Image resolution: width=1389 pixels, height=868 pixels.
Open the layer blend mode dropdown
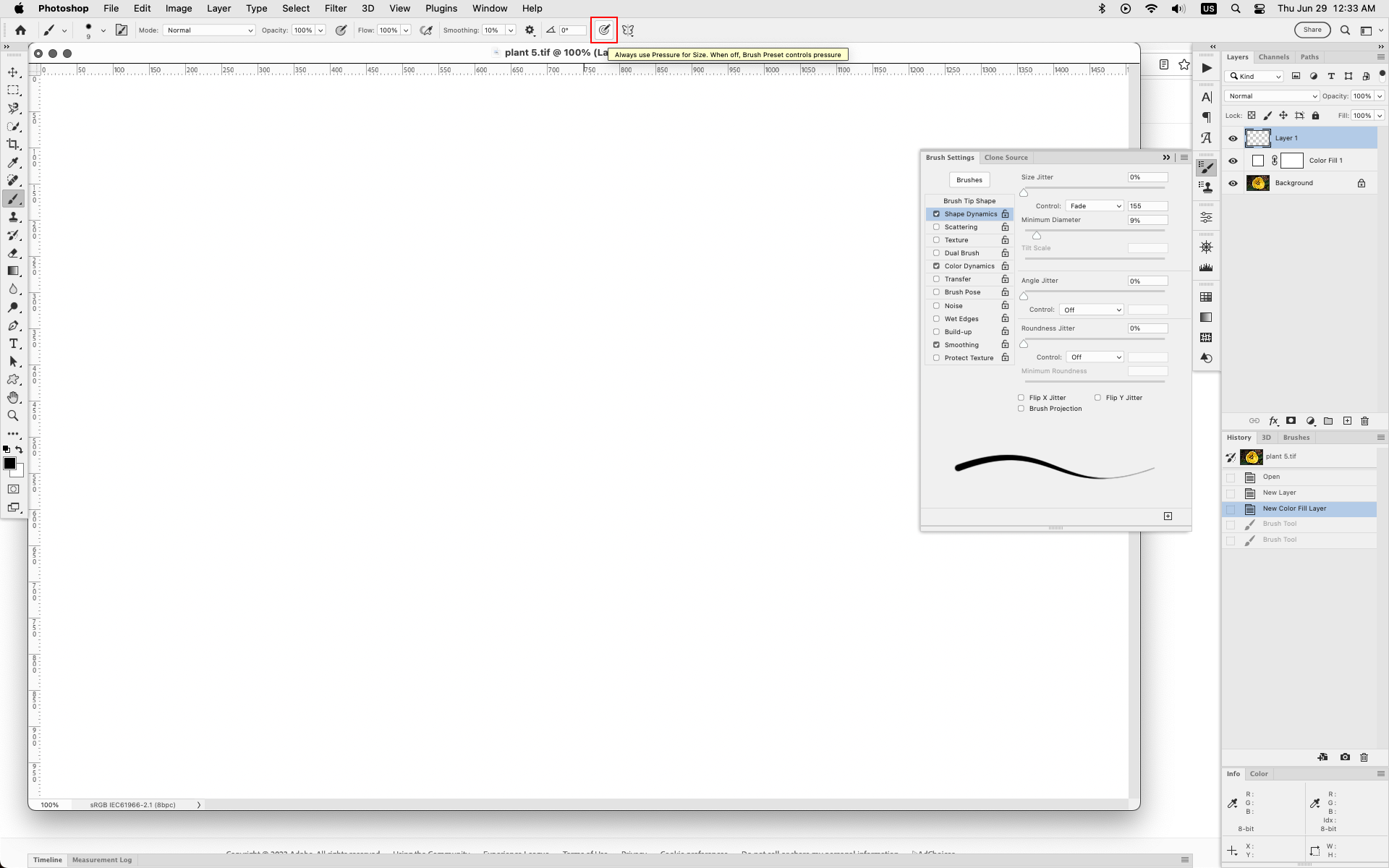[1271, 95]
